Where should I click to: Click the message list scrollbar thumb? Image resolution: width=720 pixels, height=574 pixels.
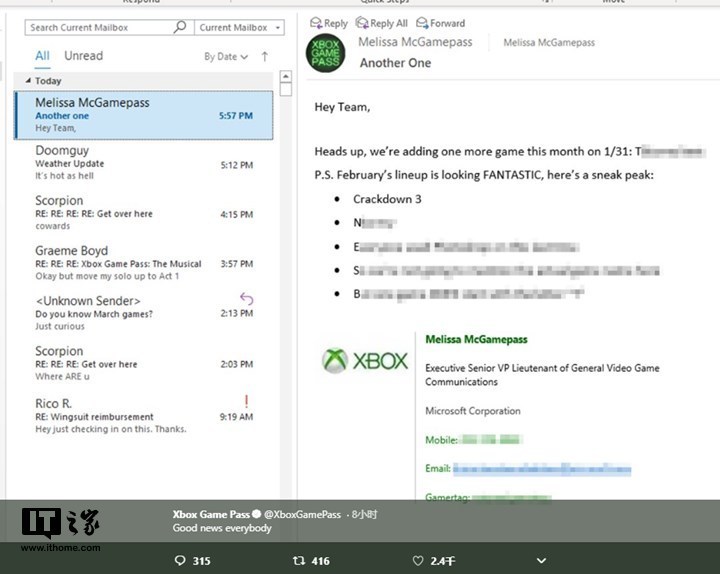(286, 90)
